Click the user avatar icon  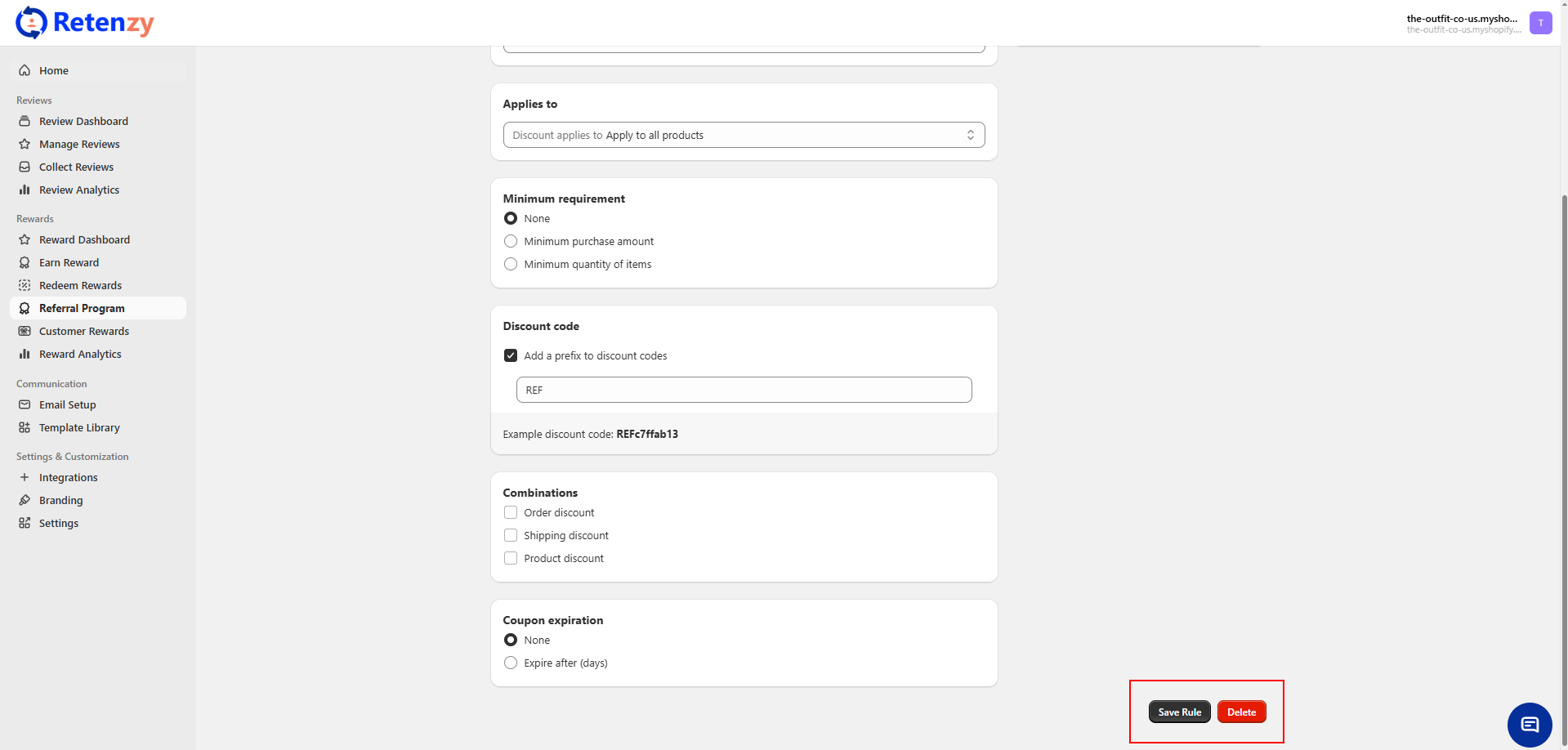[1540, 23]
